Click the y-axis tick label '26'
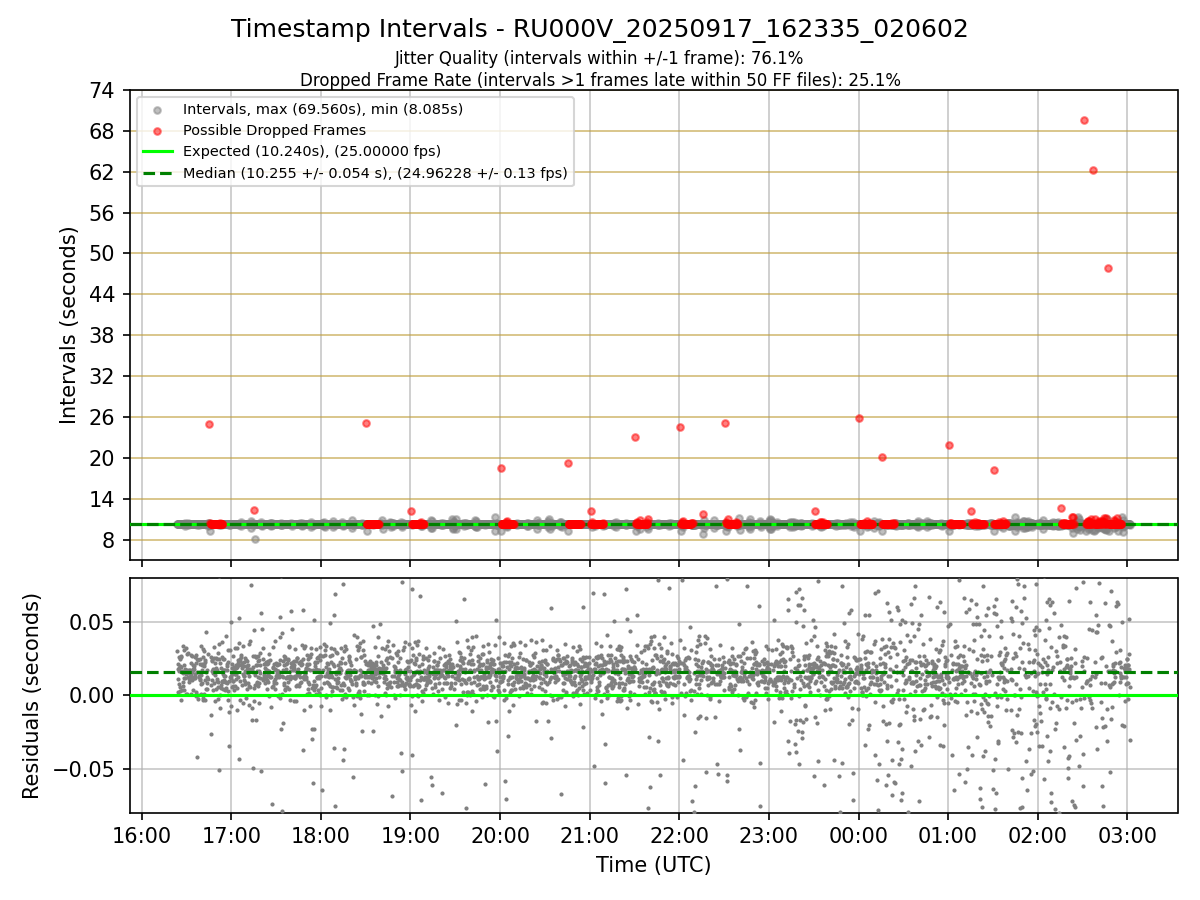The height and width of the screenshot is (900, 1200). pos(104,417)
